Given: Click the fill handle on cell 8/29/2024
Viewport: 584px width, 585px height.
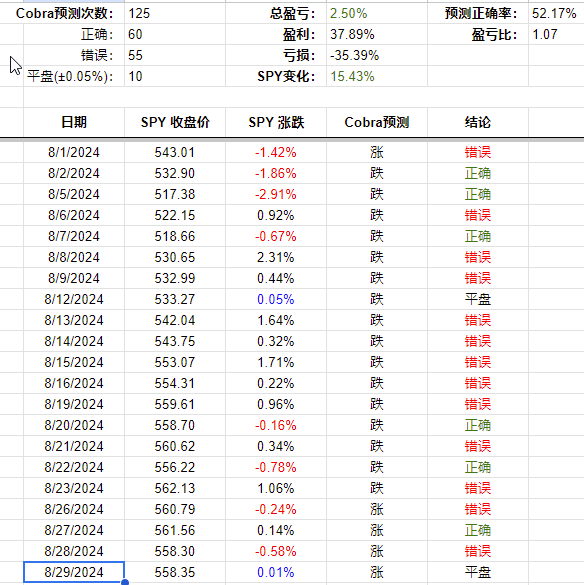Looking at the screenshot, I should click(x=125, y=582).
